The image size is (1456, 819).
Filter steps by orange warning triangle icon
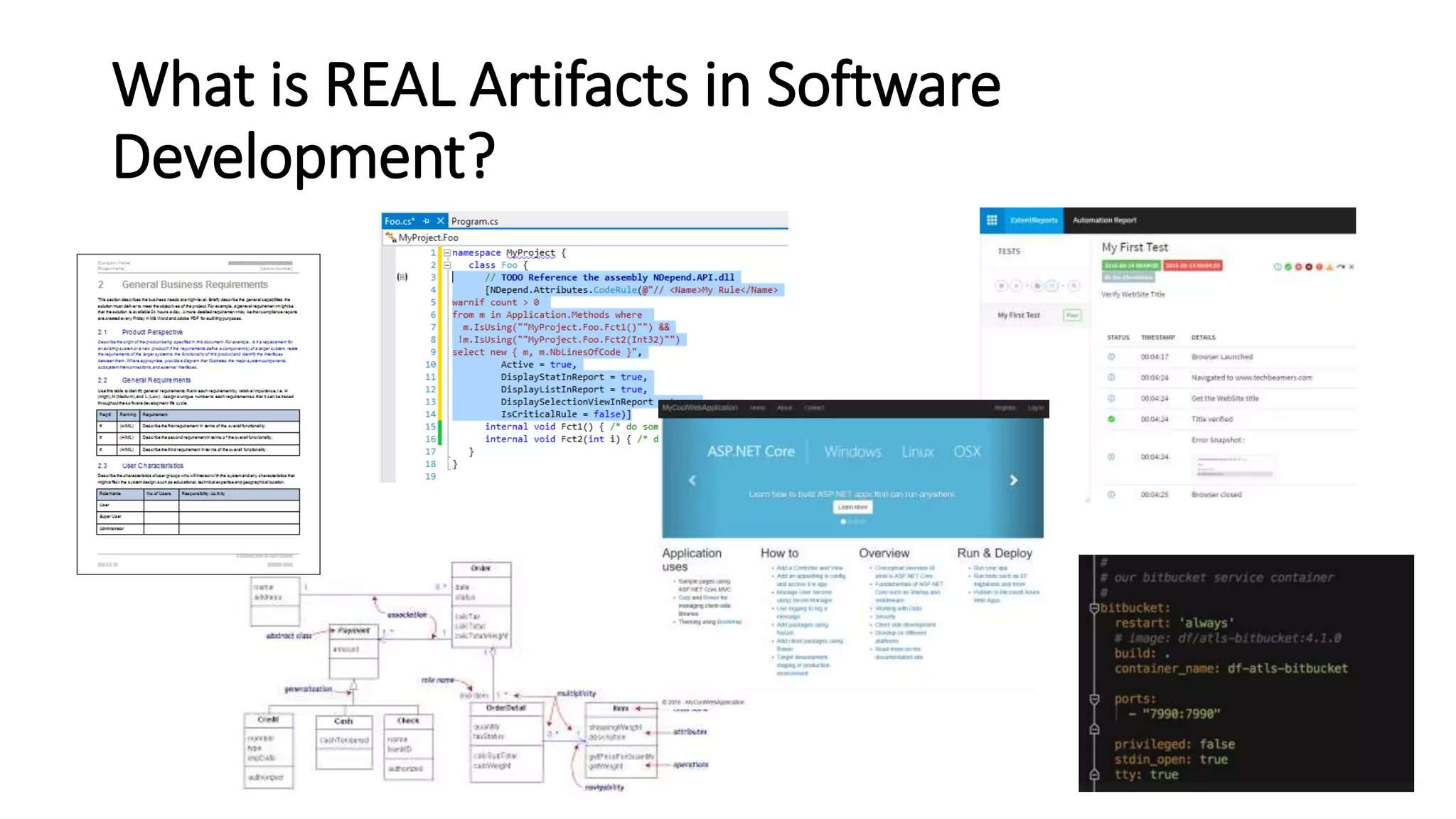click(x=1329, y=267)
